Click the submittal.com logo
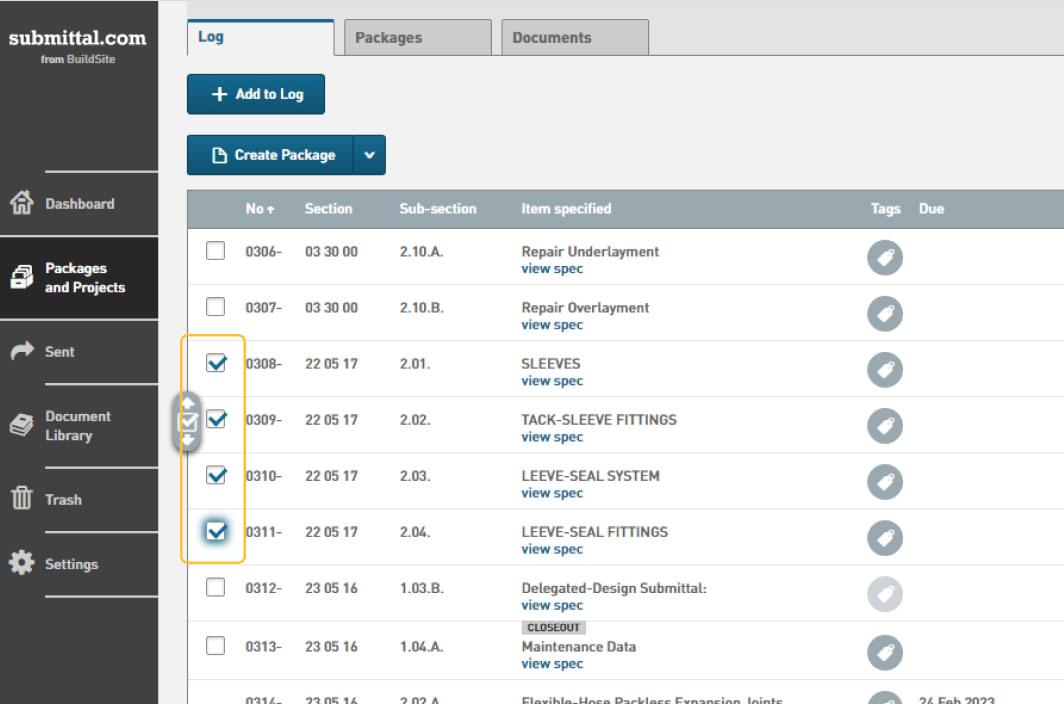This screenshot has width=1064, height=704. click(78, 39)
